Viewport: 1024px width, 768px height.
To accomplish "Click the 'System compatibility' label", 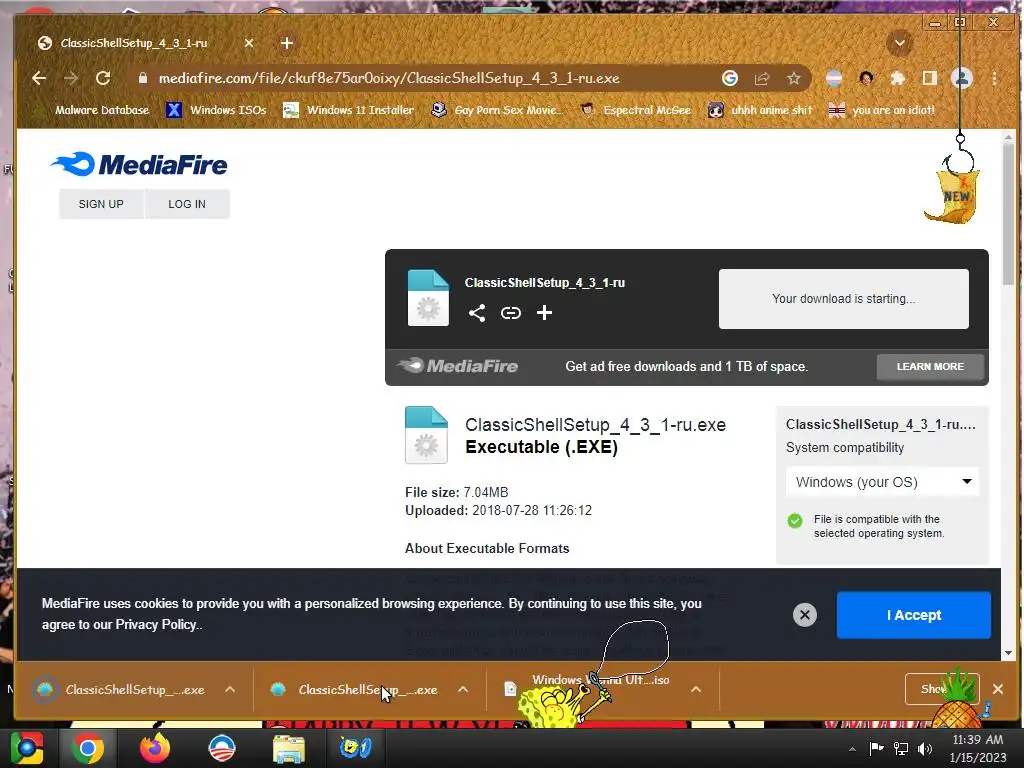I will [845, 447].
